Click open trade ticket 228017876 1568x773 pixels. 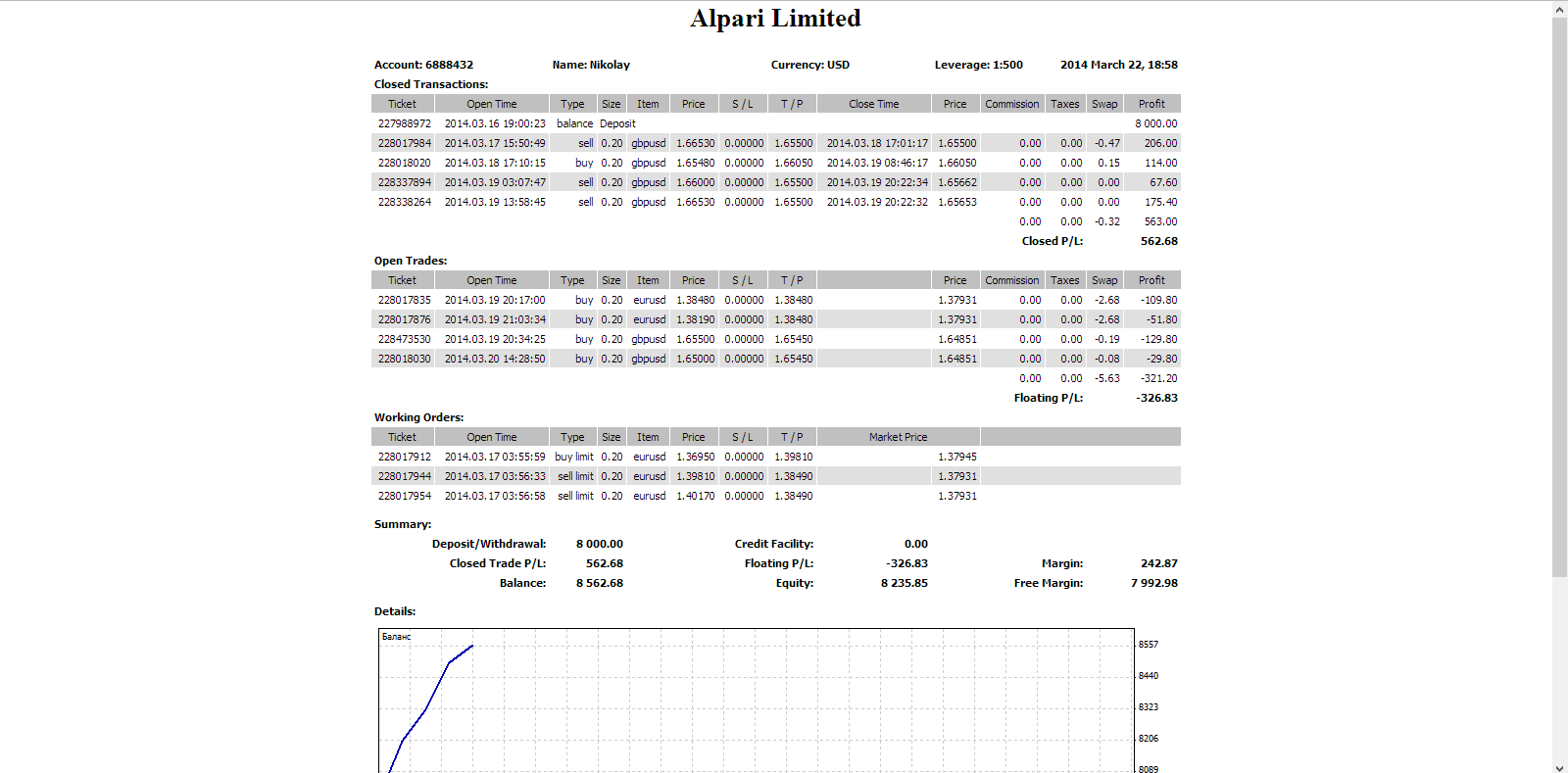pyautogui.click(x=405, y=319)
